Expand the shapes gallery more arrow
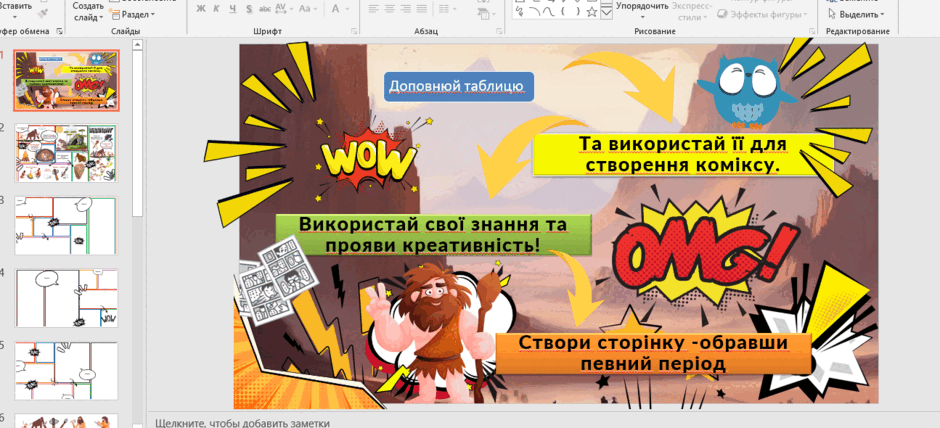 coord(606,13)
